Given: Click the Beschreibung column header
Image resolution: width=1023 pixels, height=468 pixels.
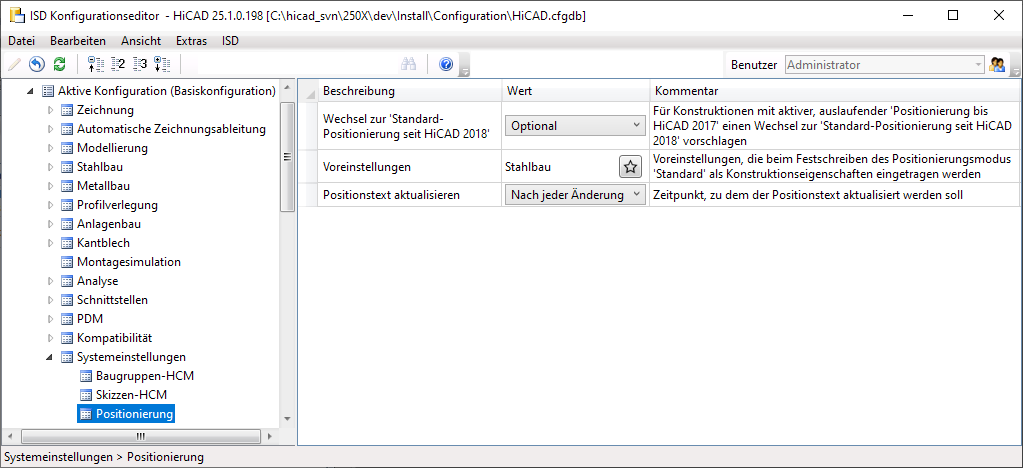Looking at the screenshot, I should (409, 91).
